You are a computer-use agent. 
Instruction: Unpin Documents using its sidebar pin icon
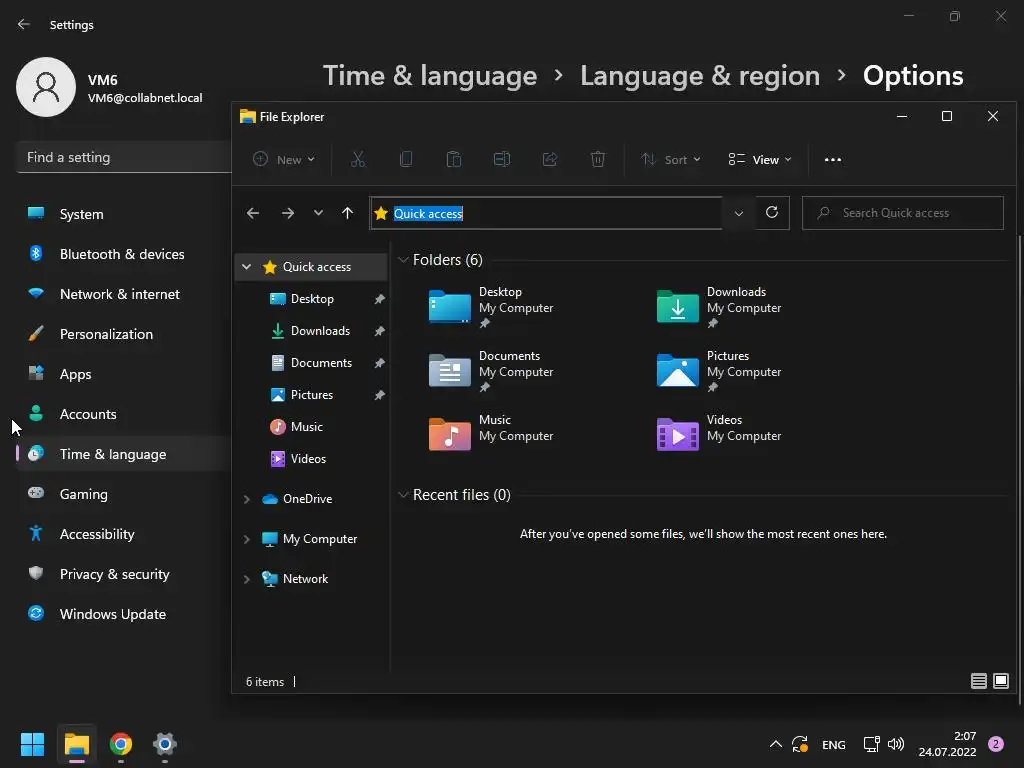click(x=379, y=363)
